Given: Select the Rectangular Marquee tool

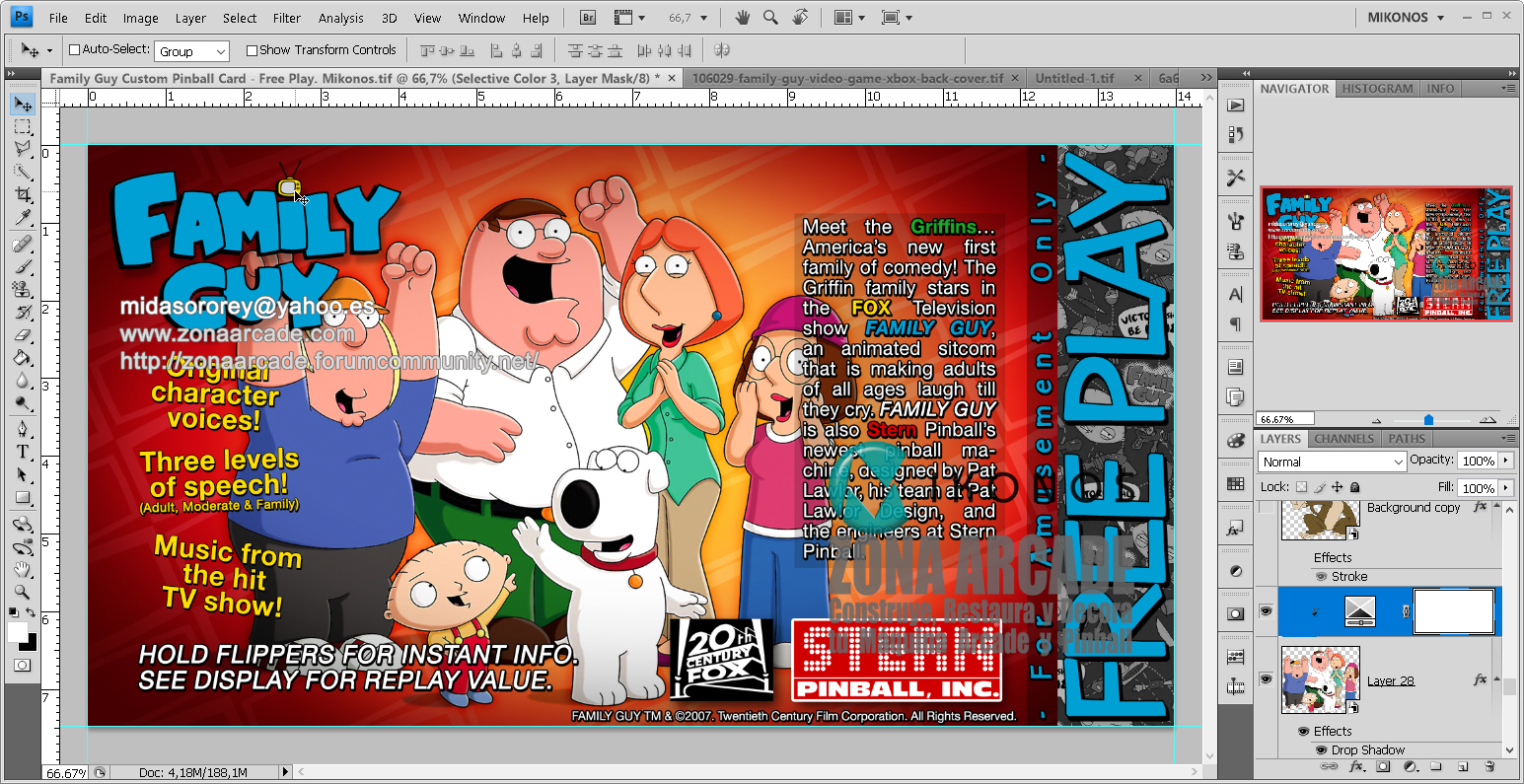Looking at the screenshot, I should coord(23,127).
